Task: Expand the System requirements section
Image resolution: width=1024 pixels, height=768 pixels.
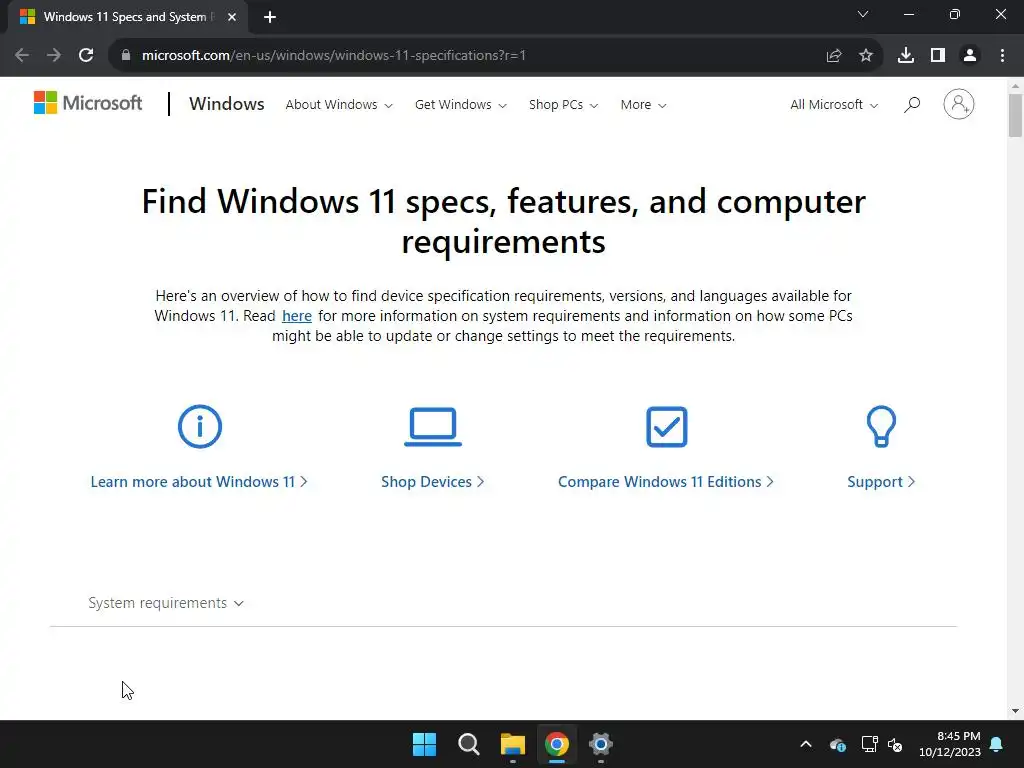Action: pyautogui.click(x=166, y=603)
